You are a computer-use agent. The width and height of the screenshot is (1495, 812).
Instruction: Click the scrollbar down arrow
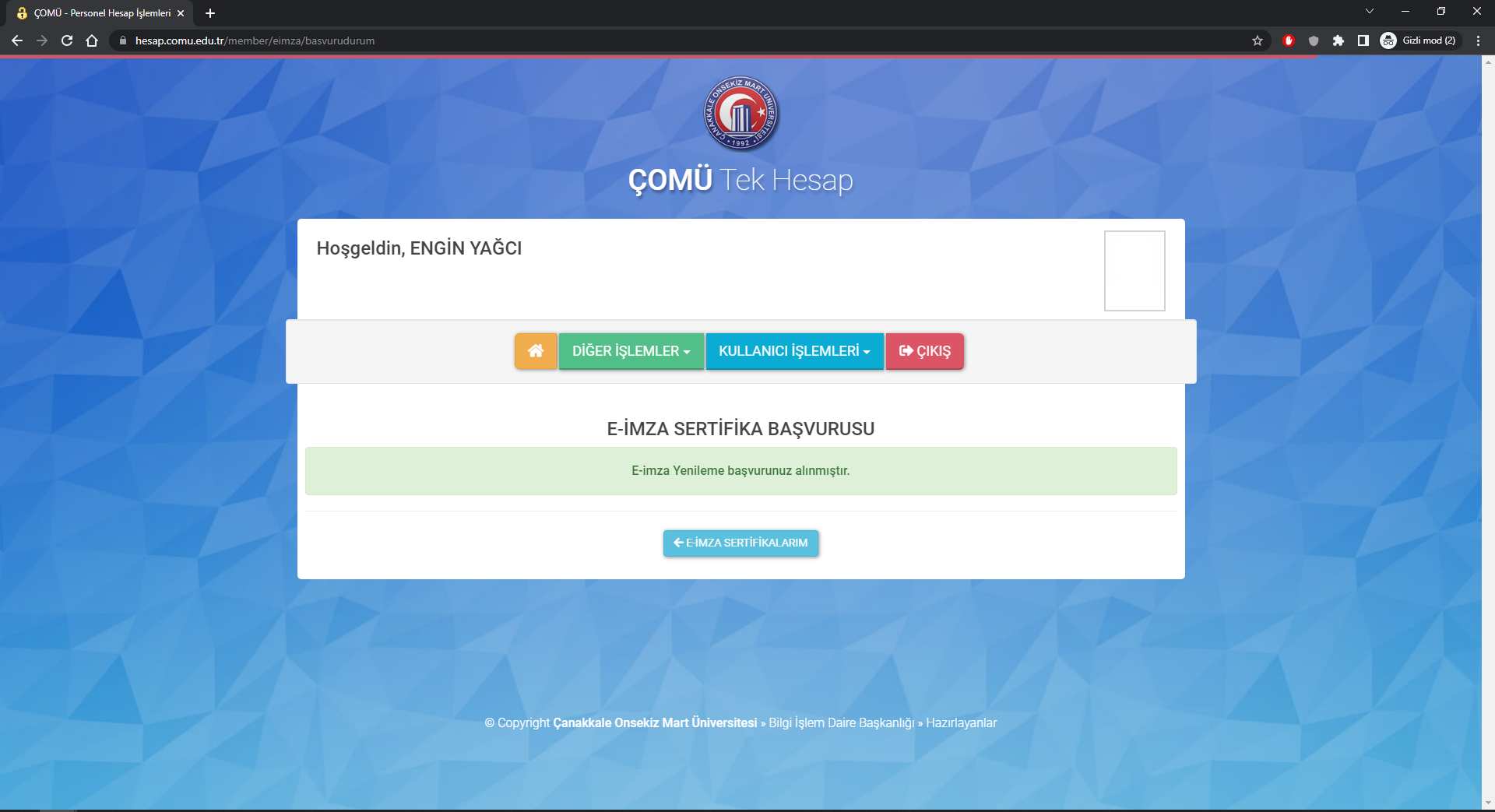tap(1488, 803)
